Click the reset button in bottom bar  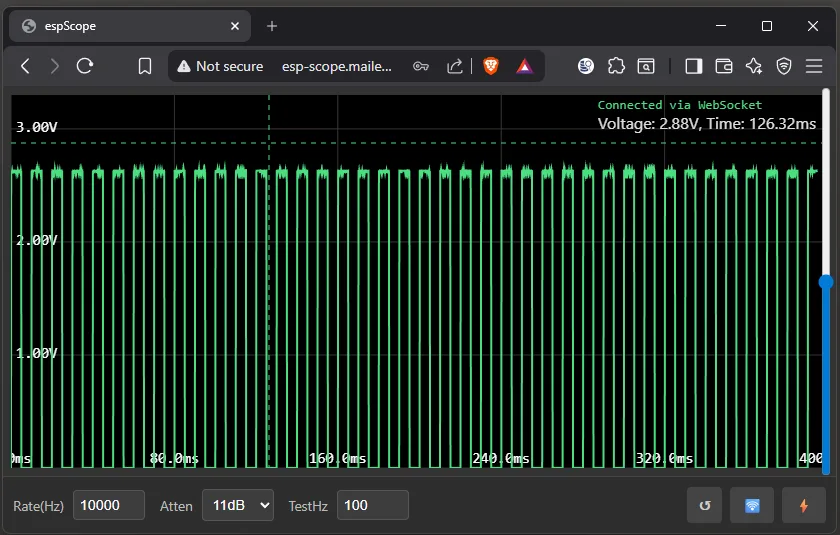pos(704,506)
